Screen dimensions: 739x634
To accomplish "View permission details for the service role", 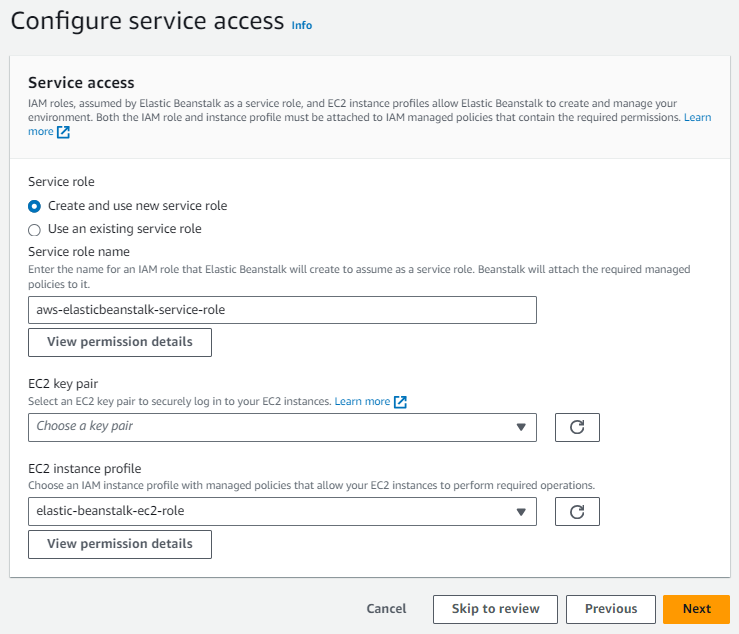I will coord(120,342).
